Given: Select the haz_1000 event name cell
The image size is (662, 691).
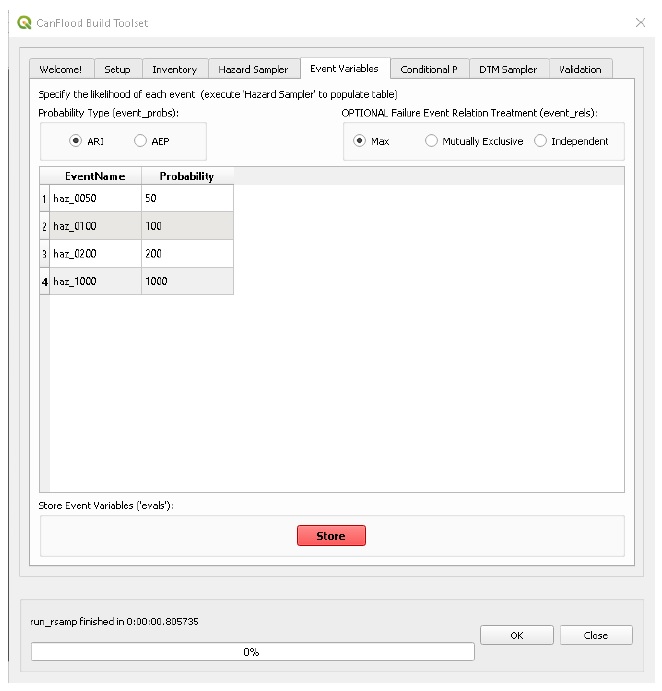Looking at the screenshot, I should pos(95,281).
